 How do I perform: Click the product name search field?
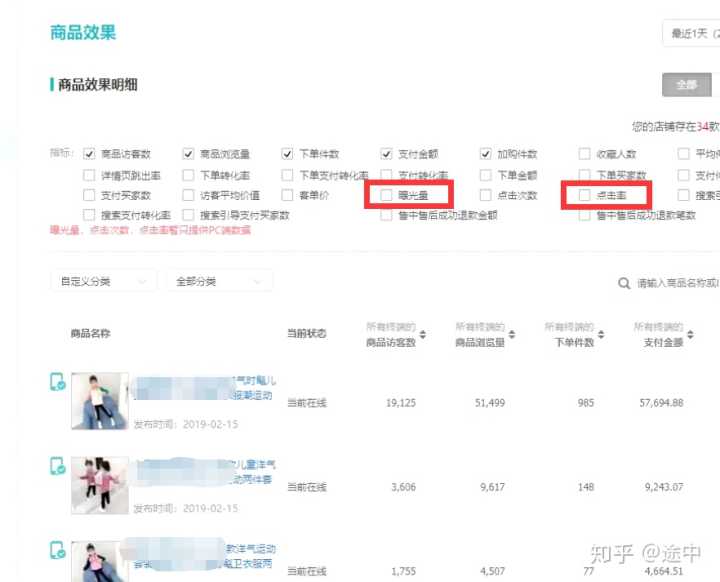click(678, 283)
